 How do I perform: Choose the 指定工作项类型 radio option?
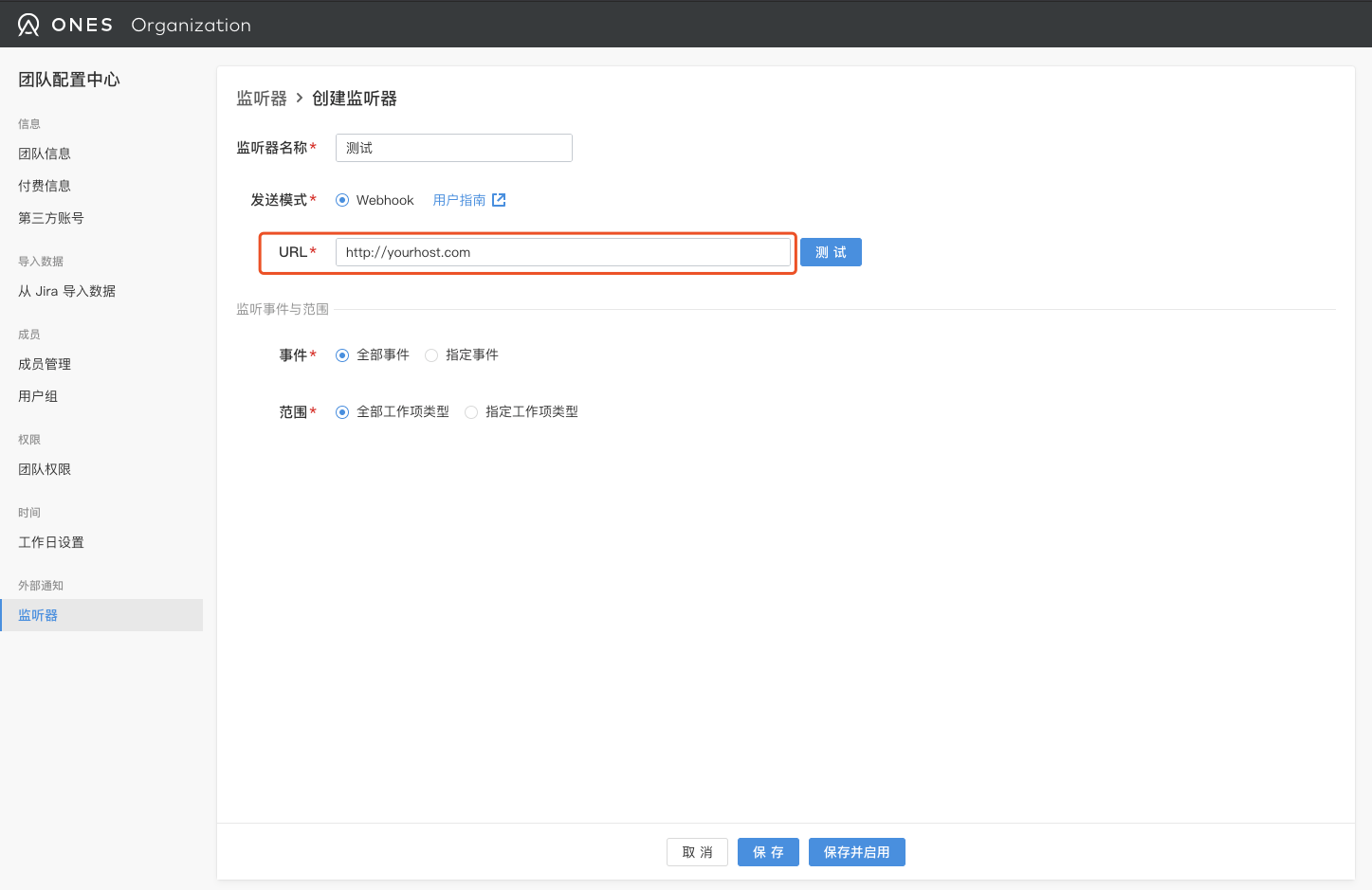point(471,412)
